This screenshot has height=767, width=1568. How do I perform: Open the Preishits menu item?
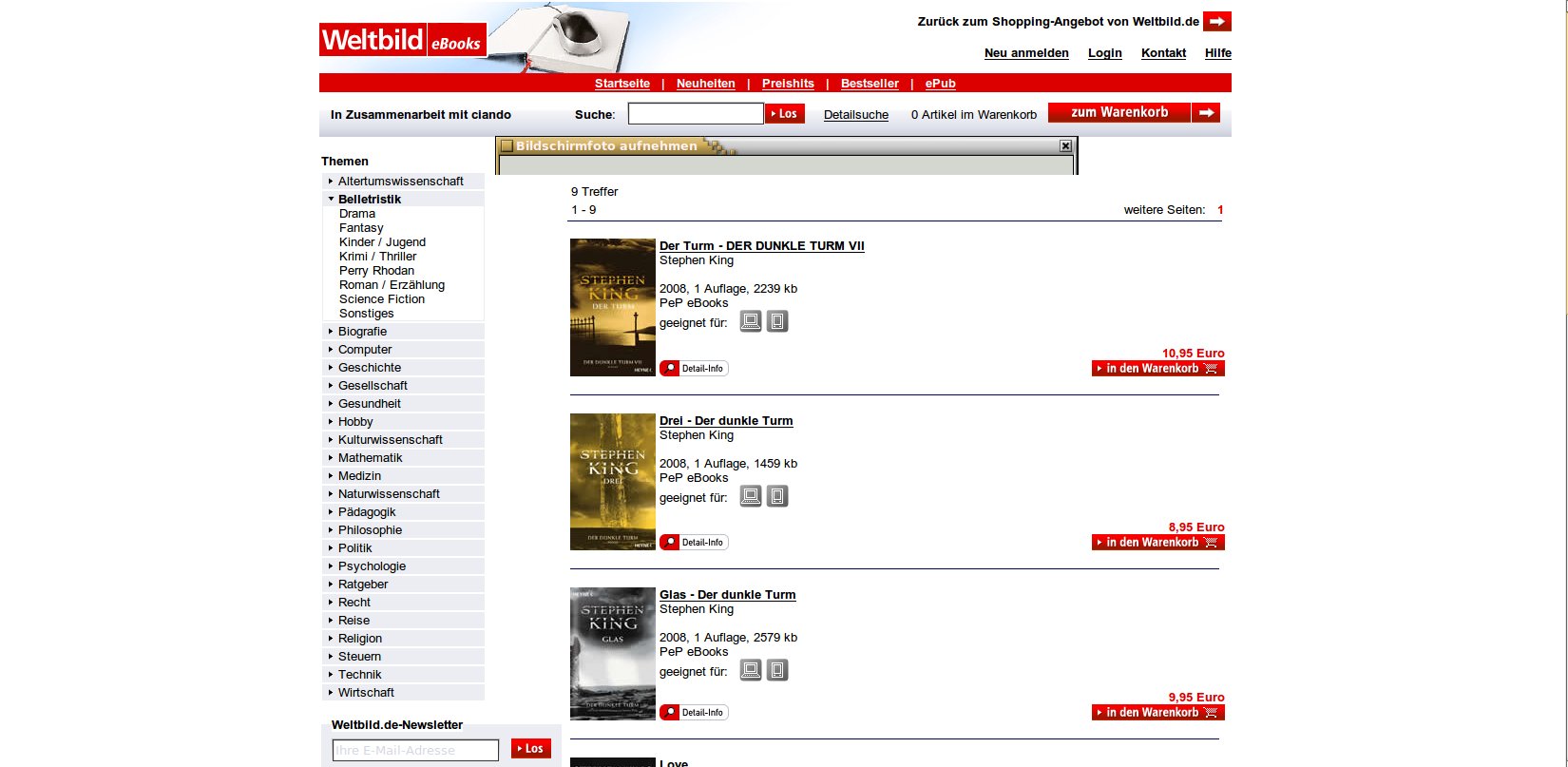[x=788, y=84]
